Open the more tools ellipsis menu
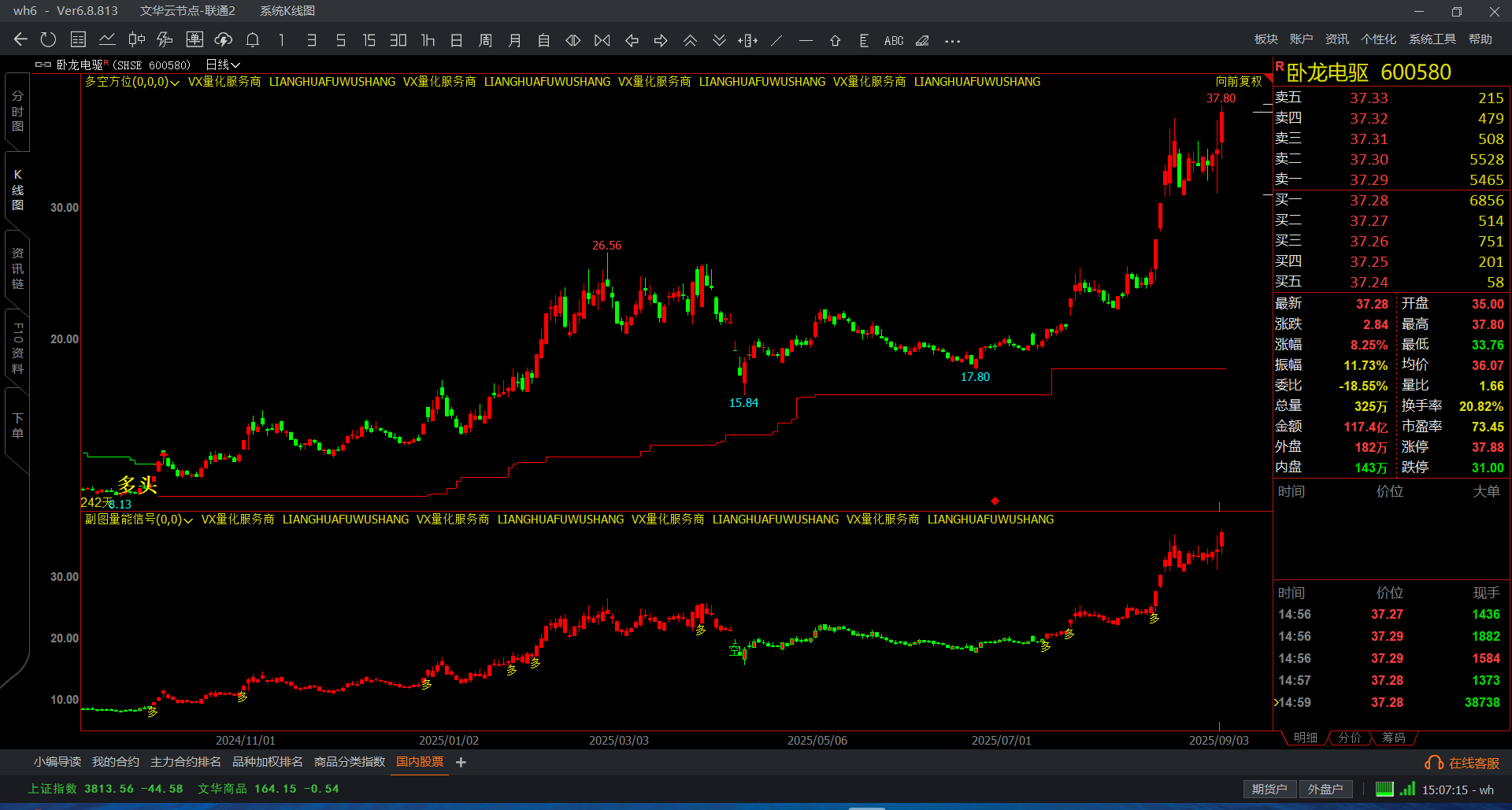 tap(952, 41)
